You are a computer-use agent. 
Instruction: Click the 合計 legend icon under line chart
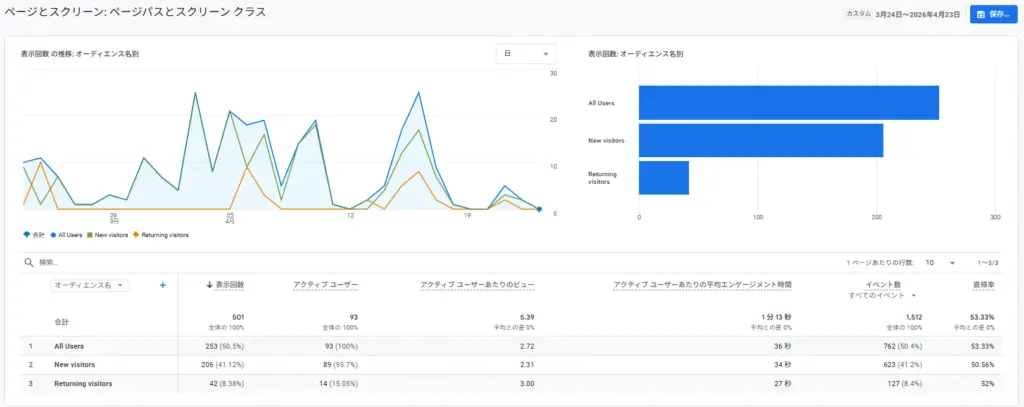tap(26, 235)
